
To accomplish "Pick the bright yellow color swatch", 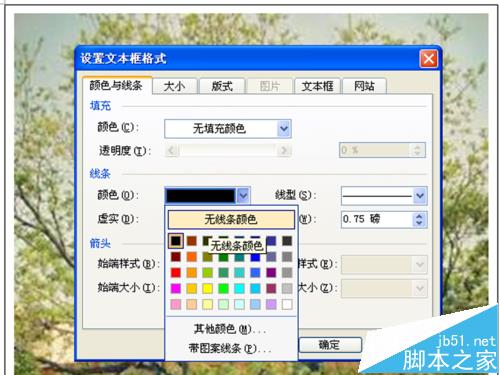I will (207, 288).
